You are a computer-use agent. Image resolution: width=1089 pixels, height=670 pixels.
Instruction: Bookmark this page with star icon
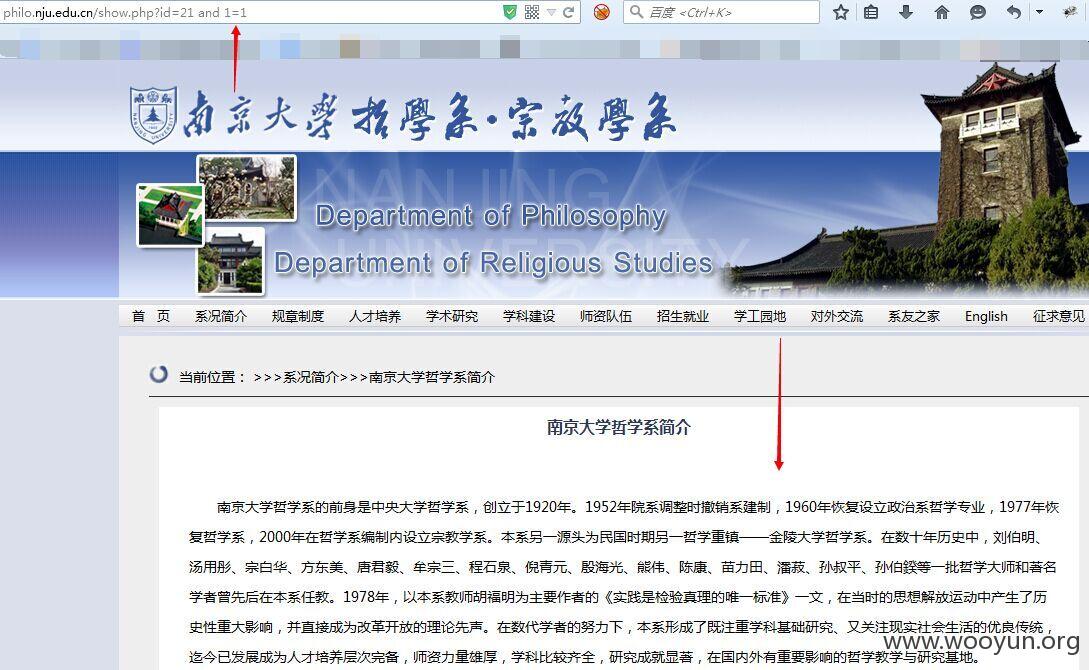point(840,12)
